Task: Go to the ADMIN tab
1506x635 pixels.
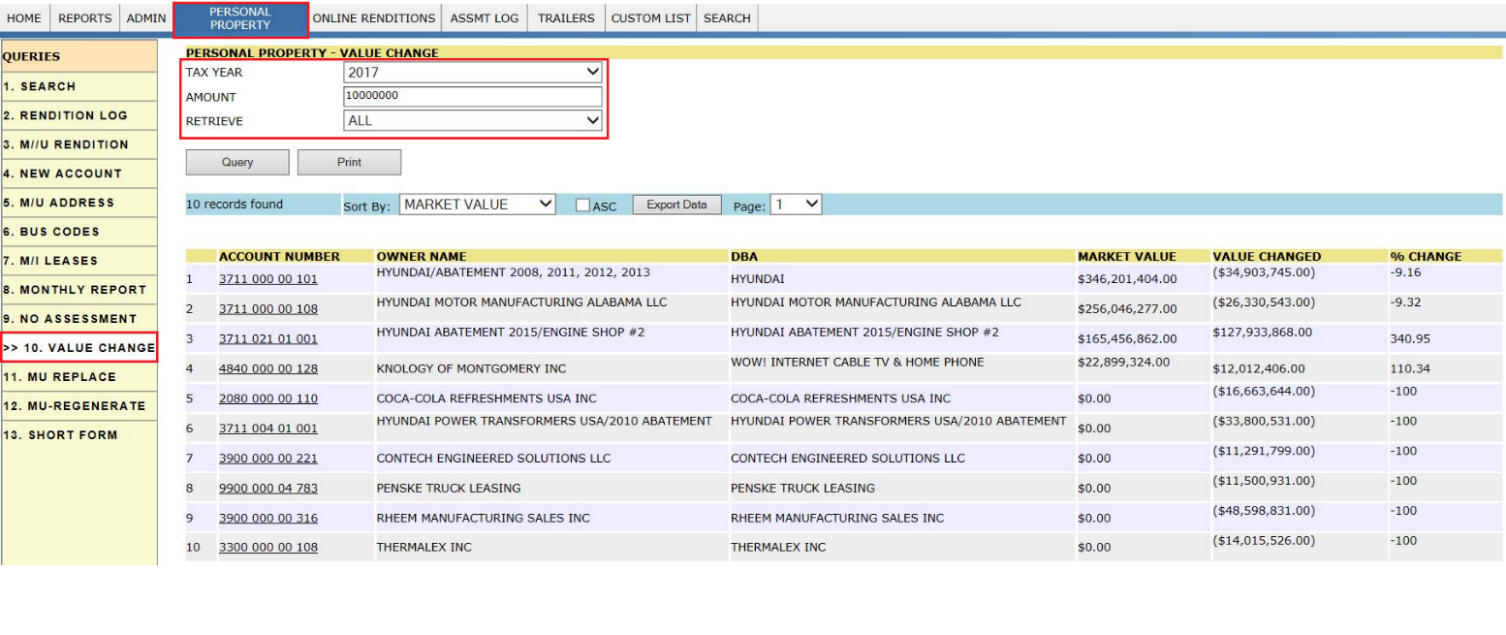Action: coord(146,18)
